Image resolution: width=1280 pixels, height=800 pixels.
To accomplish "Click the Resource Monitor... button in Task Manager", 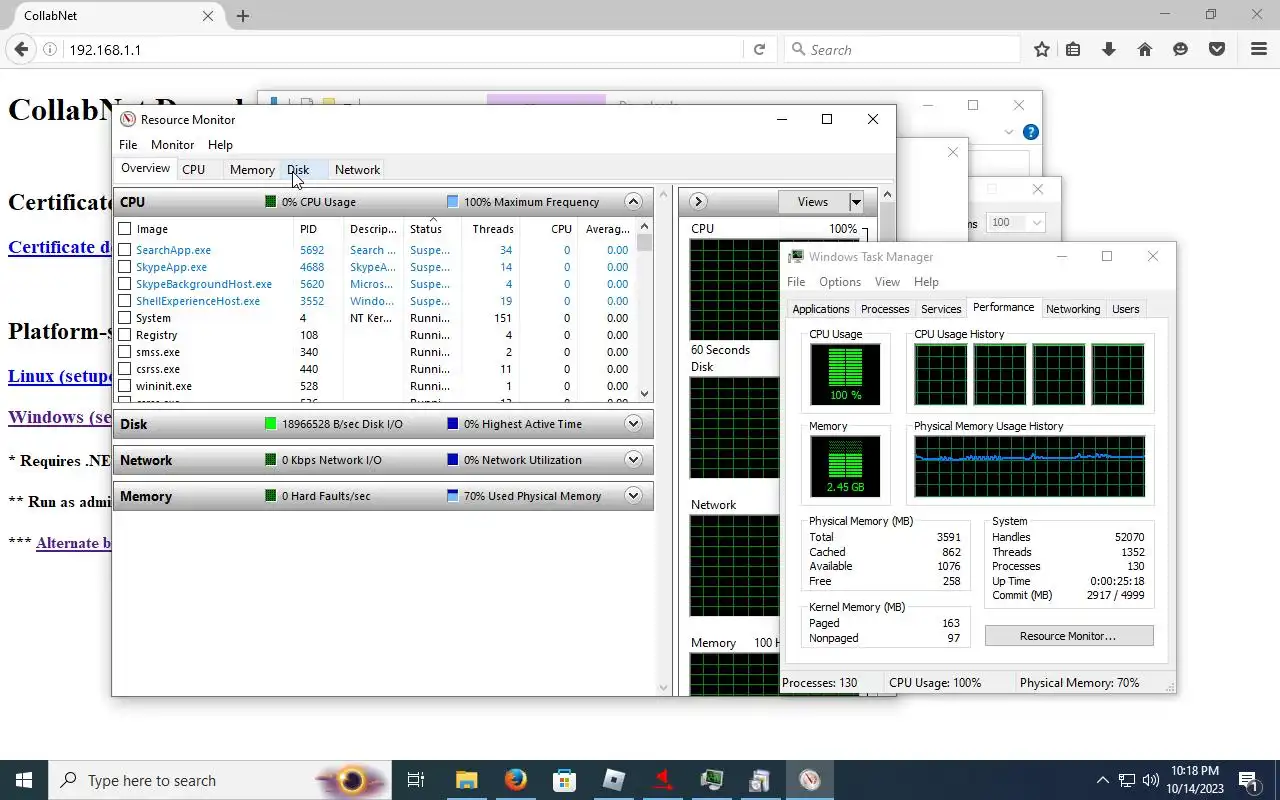I will pyautogui.click(x=1068, y=636).
